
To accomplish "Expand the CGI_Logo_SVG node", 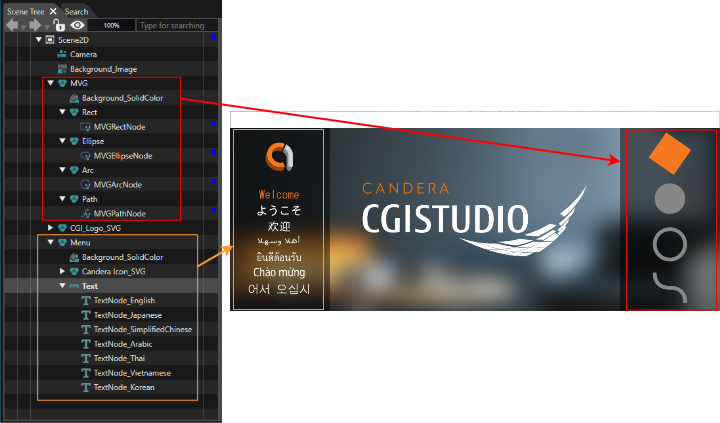I will [x=51, y=227].
